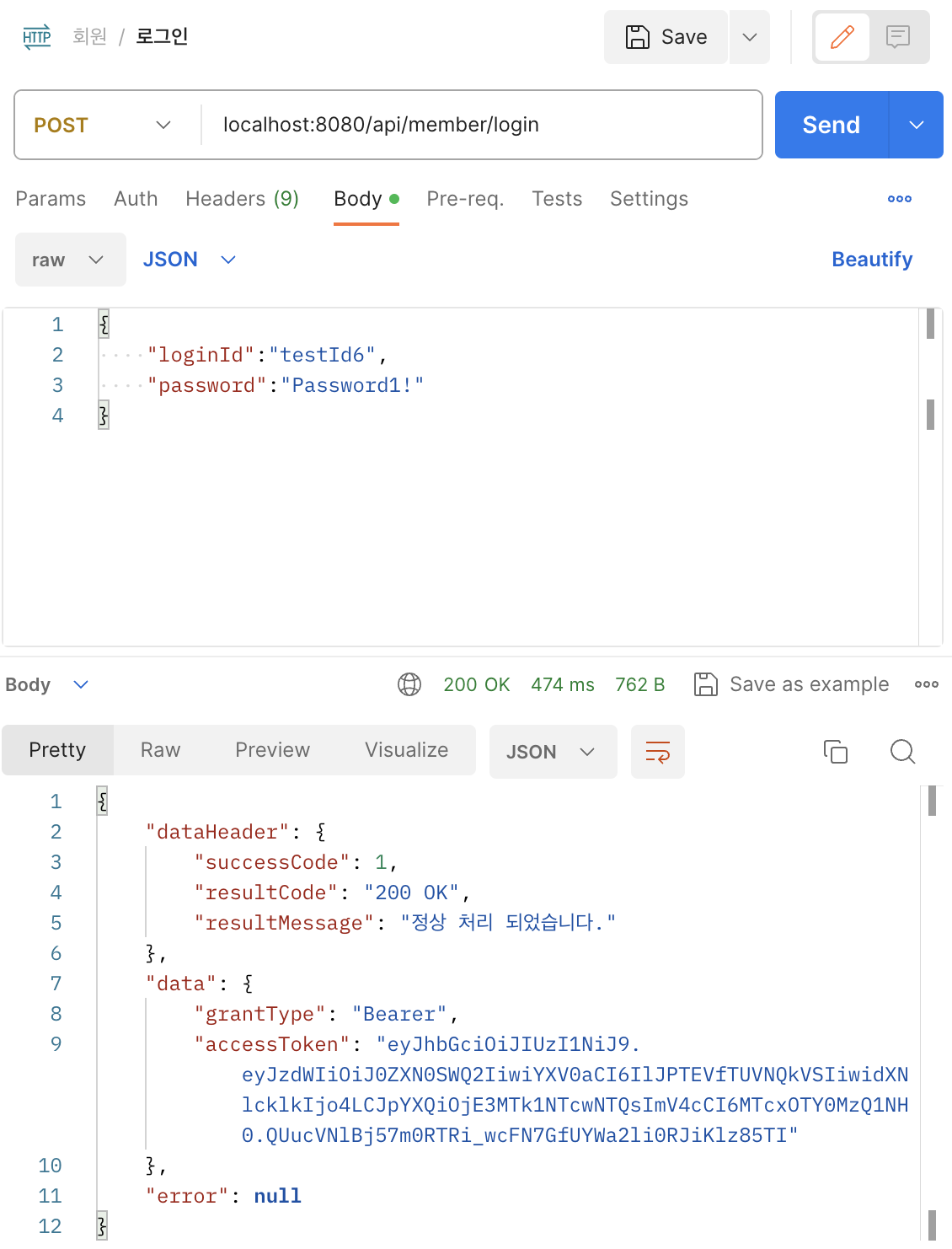The height and width of the screenshot is (1249, 952).
Task: Open the Headers (9) tab
Action: click(x=243, y=199)
